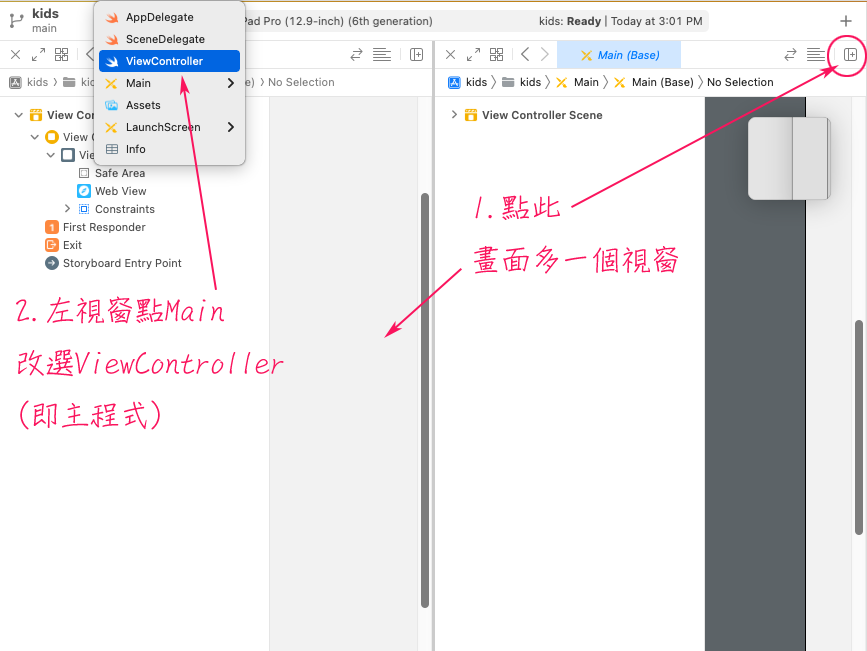The image size is (867, 651).
Task: Click kids project in right breadcrumb
Action: pyautogui.click(x=468, y=82)
